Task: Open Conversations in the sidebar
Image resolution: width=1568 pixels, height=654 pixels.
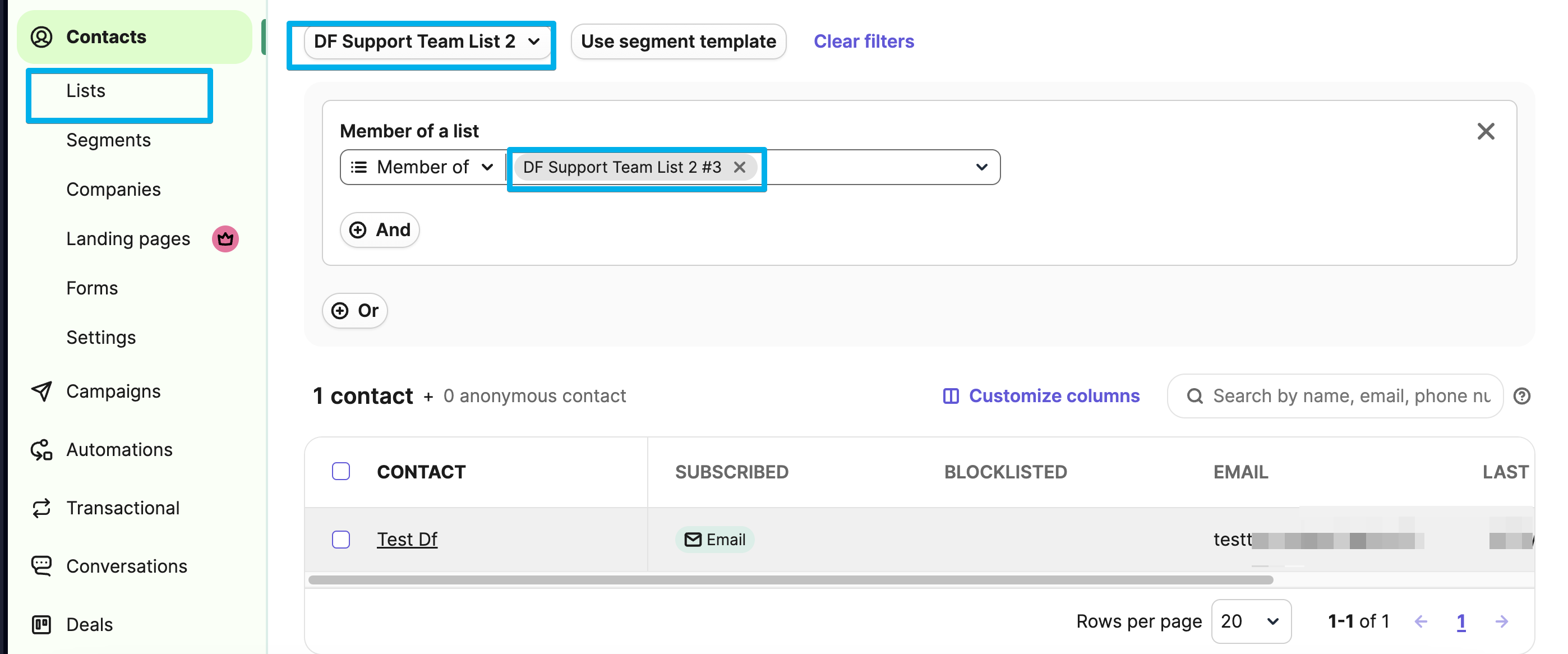Action: (x=127, y=567)
